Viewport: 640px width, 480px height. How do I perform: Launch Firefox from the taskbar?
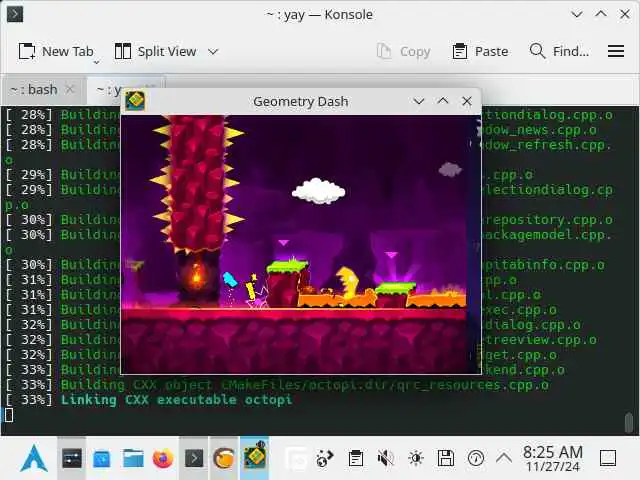[x=163, y=458]
